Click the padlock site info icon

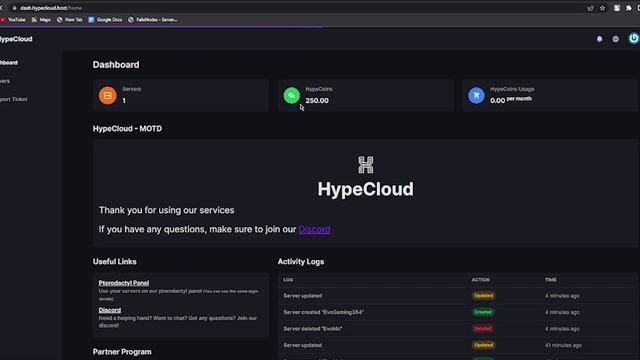(14, 8)
